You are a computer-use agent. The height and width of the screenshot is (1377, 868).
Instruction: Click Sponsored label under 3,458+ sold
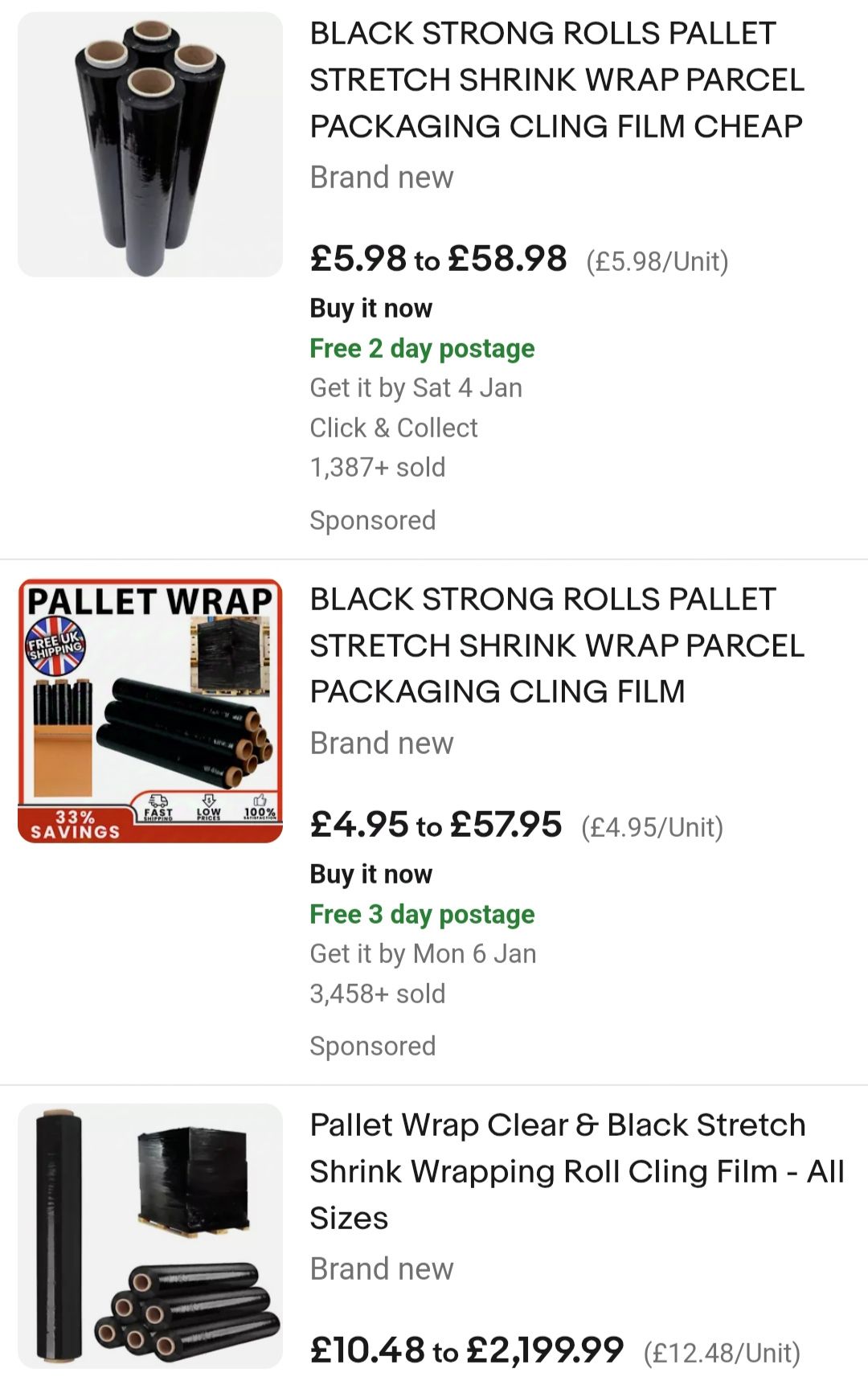372,1046
